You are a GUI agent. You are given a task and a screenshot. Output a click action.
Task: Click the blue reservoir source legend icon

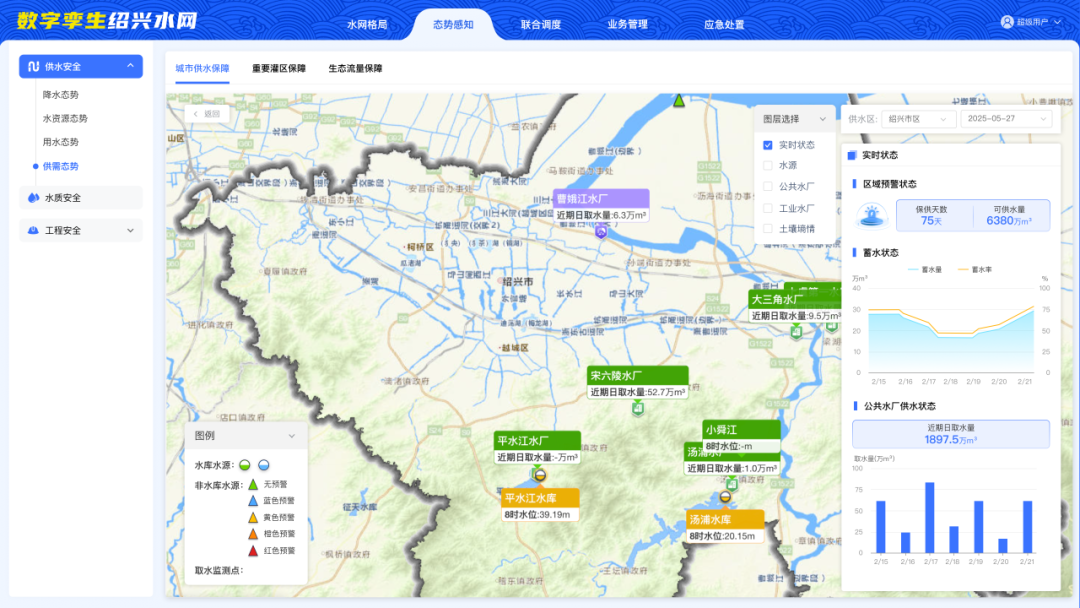[x=263, y=465]
